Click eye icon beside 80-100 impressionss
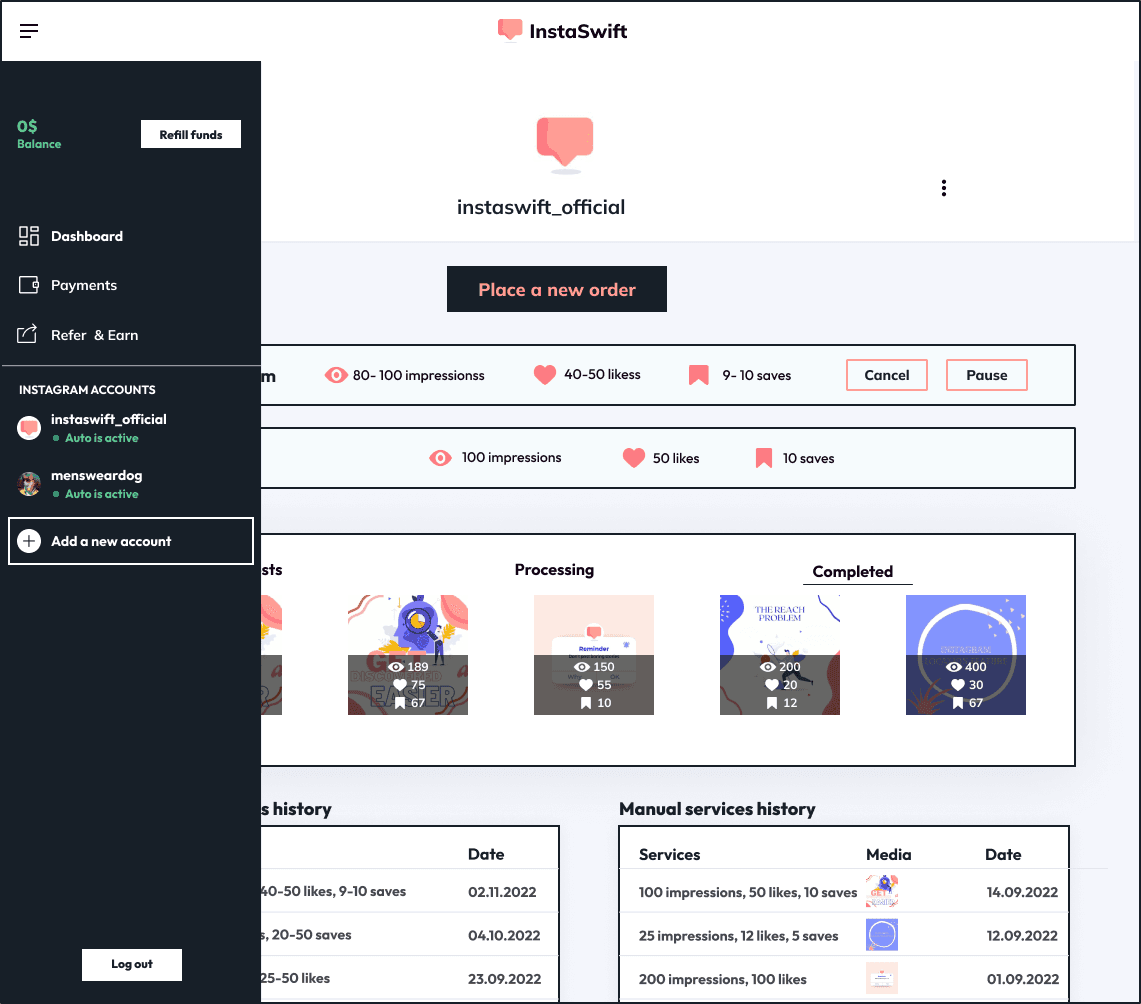1141x1004 pixels. [335, 375]
